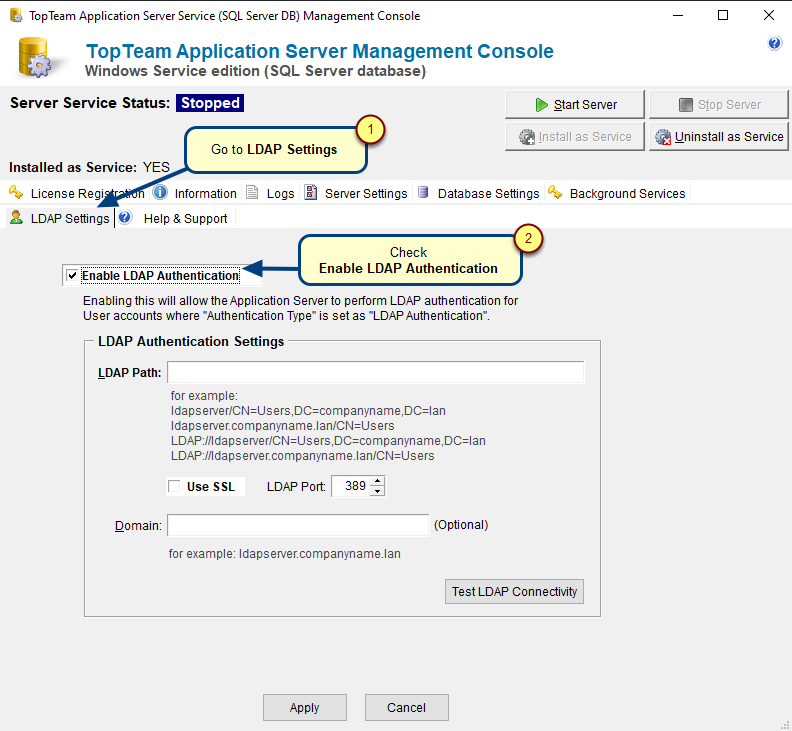This screenshot has height=731, width=792.
Task: Click the Help & Support question icon
Action: coord(125,218)
